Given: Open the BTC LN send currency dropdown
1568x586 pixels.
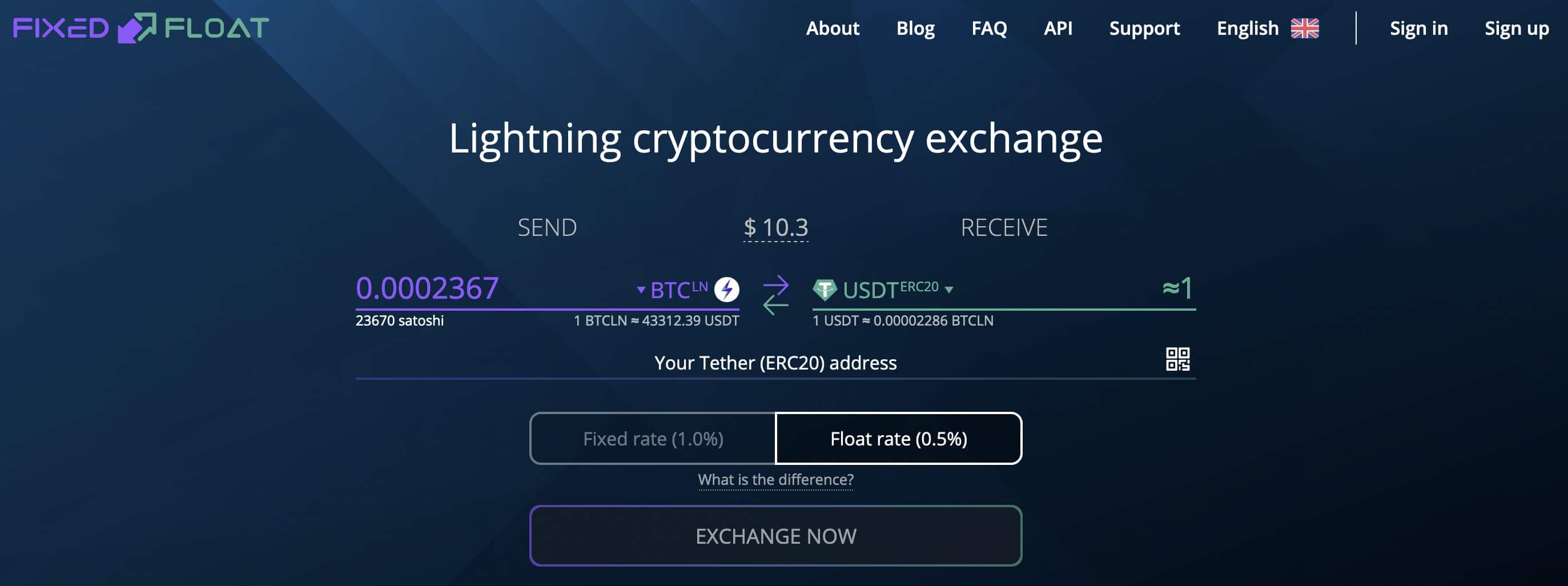Looking at the screenshot, I should pos(673,290).
